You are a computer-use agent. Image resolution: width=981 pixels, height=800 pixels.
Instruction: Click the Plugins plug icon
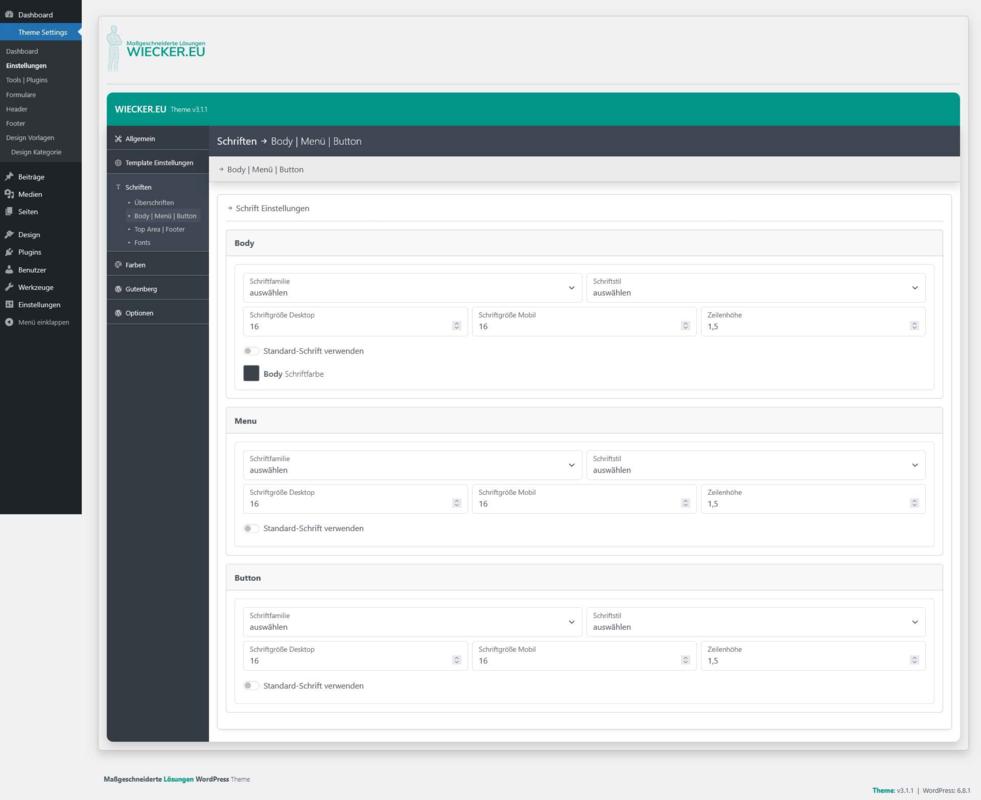click(9, 252)
